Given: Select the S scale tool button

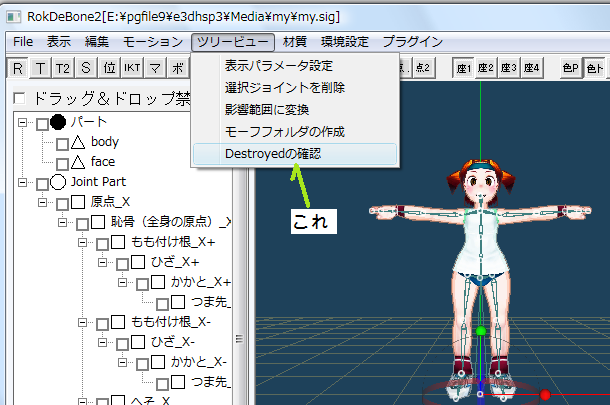Looking at the screenshot, I should click(85, 68).
